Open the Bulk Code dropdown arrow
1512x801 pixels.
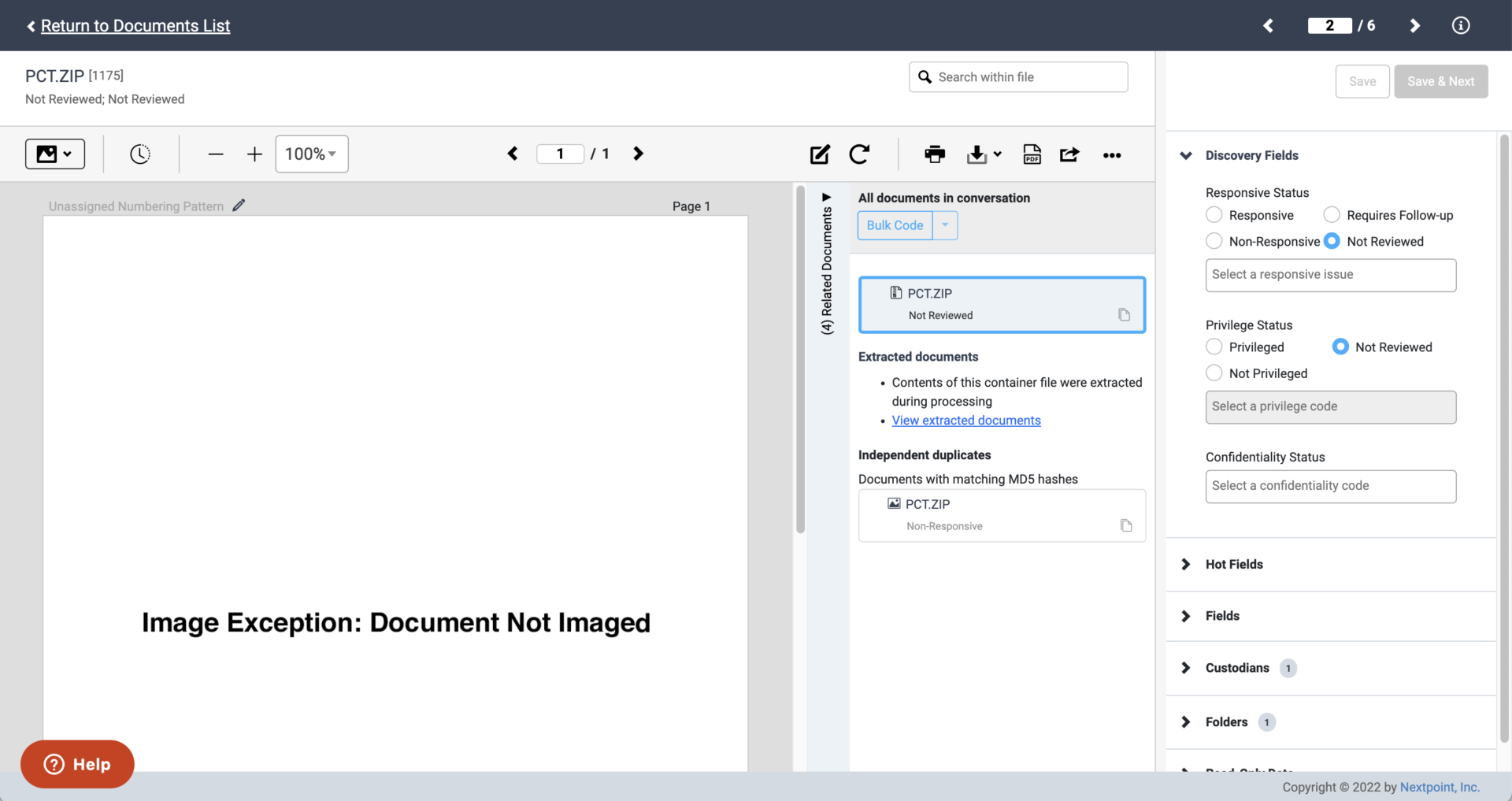tap(945, 225)
